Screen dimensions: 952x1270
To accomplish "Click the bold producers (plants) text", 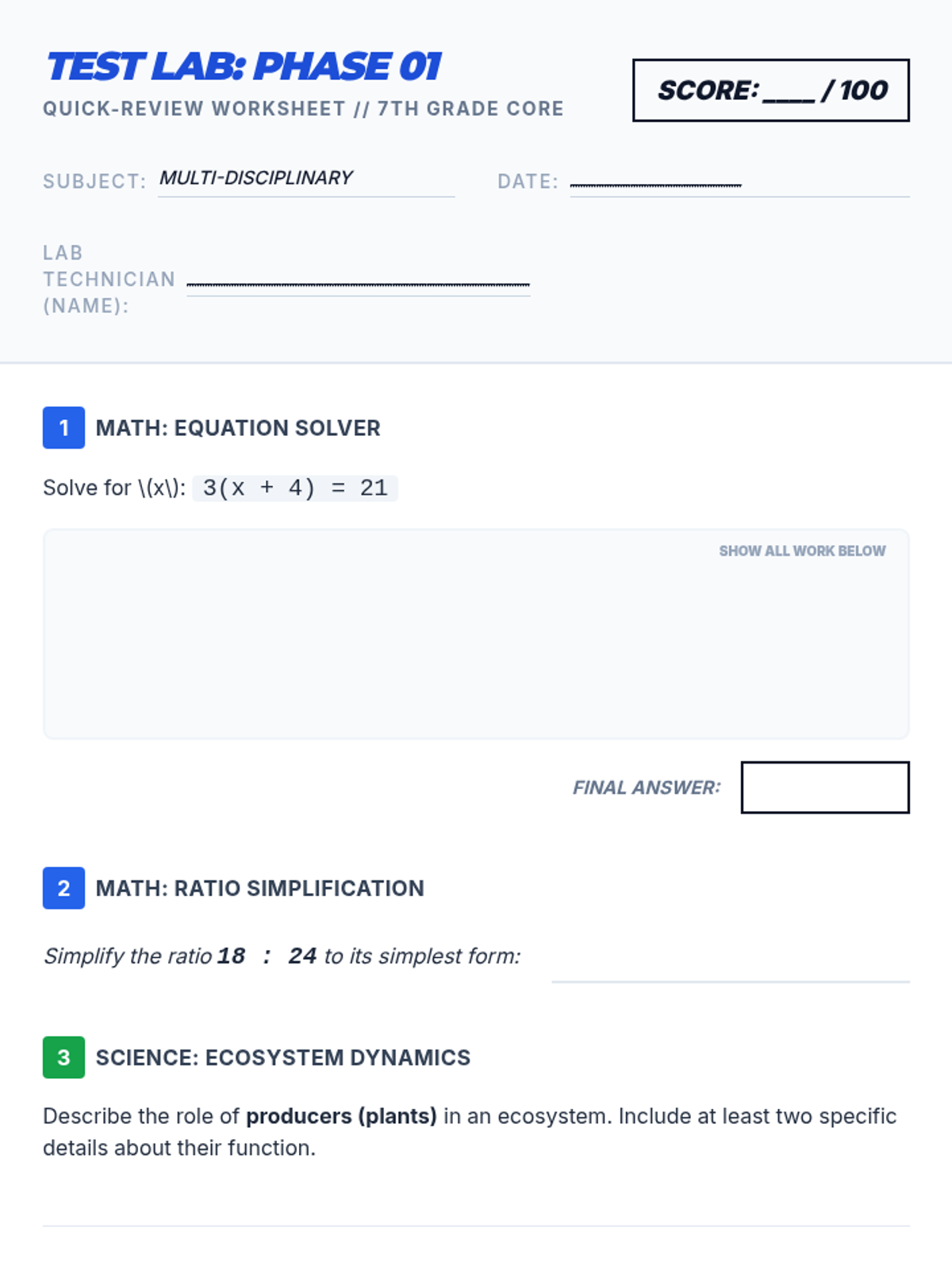I will tap(341, 1116).
